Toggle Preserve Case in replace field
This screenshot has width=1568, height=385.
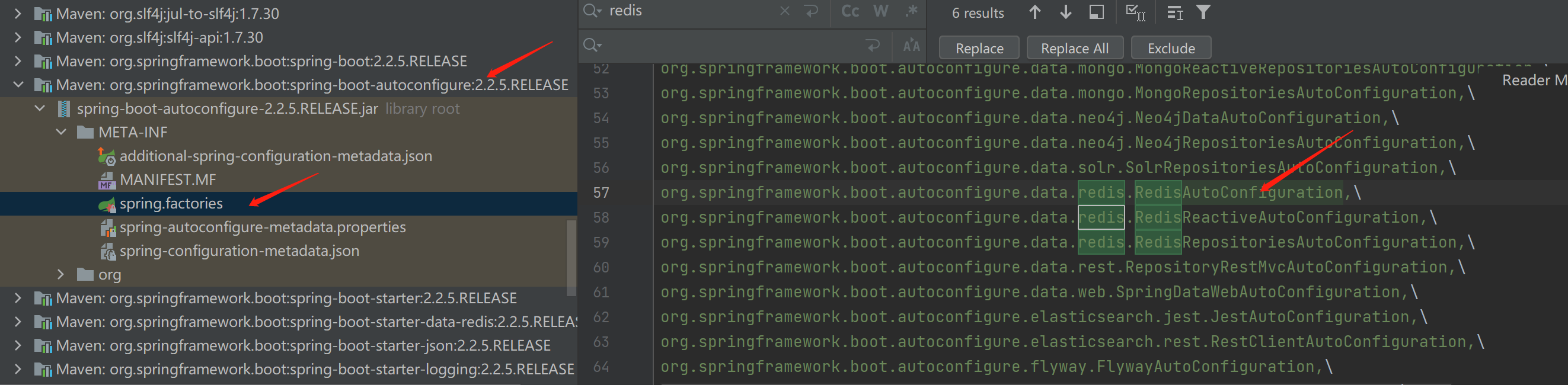911,46
